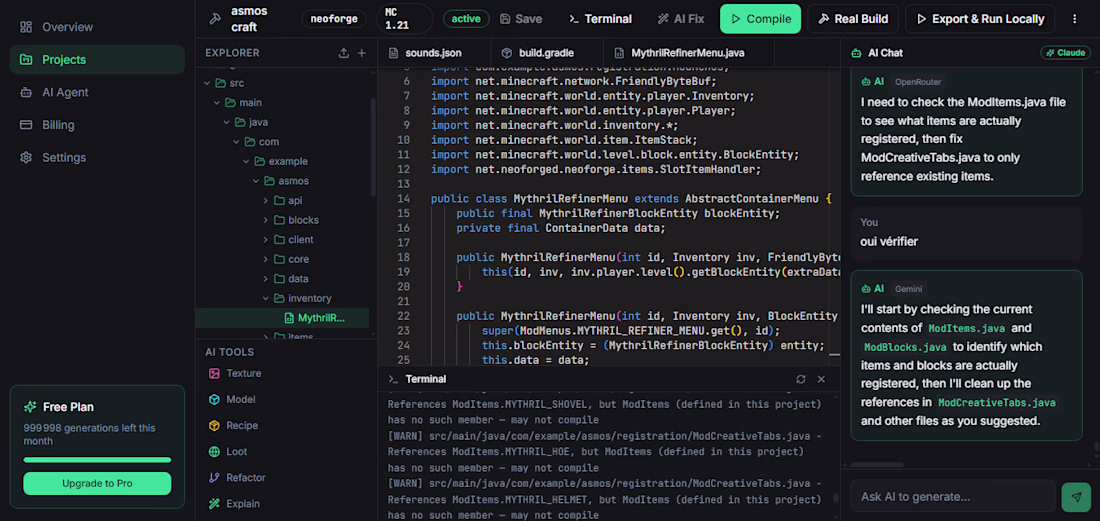The height and width of the screenshot is (521, 1100).
Task: Click the MC 1.21 version badge
Action: [x=405, y=19]
